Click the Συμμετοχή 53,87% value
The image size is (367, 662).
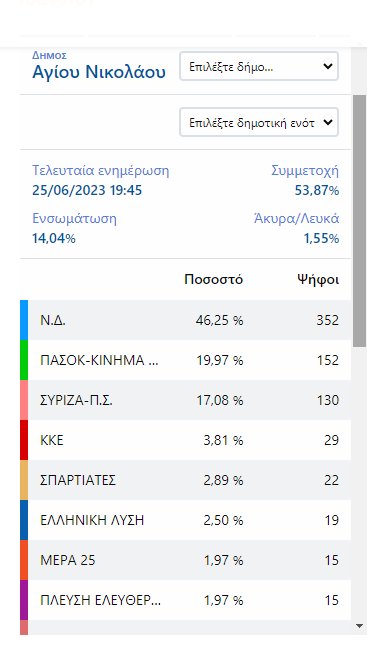point(317,190)
